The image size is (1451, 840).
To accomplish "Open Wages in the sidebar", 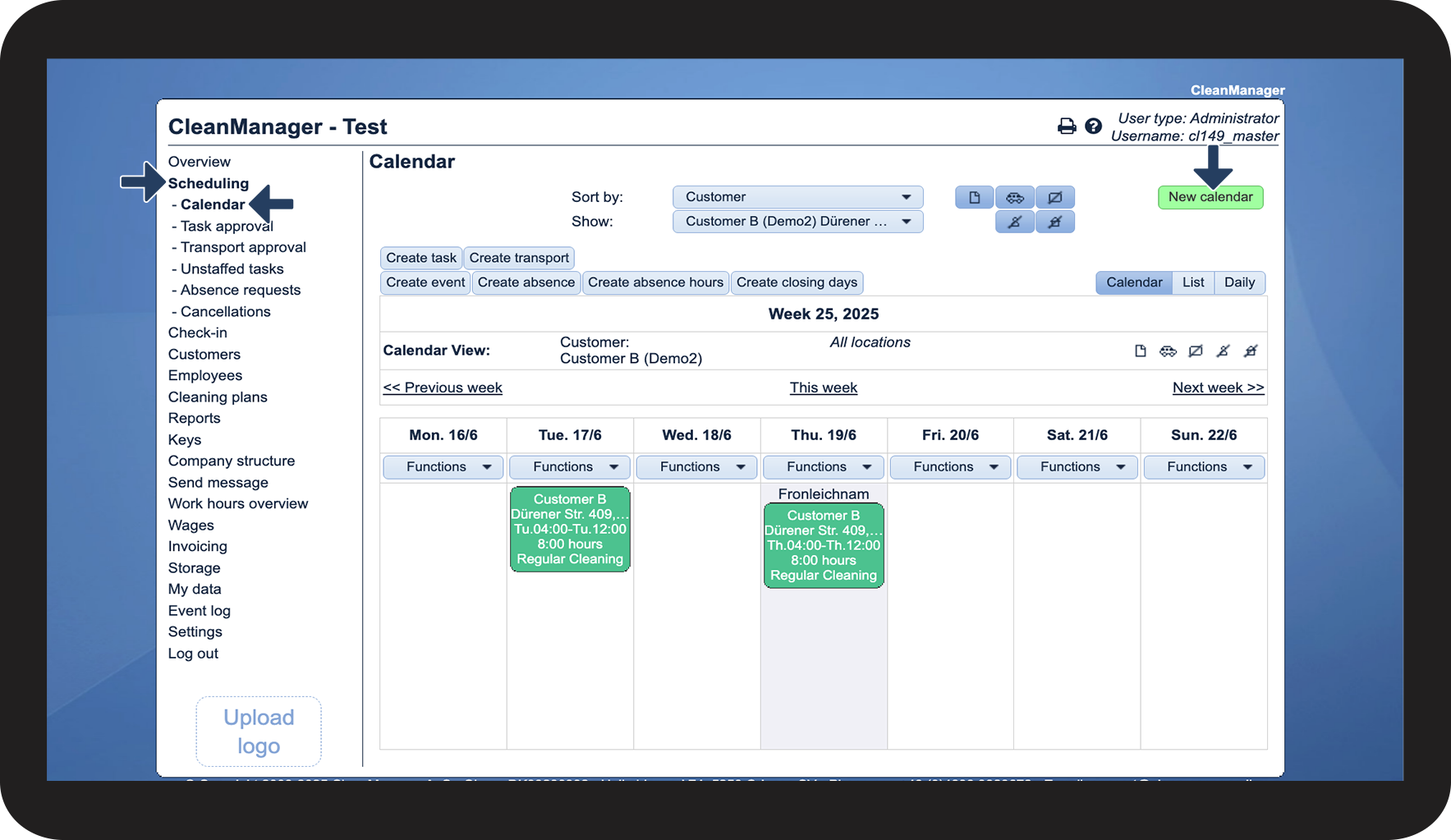I will coord(191,525).
